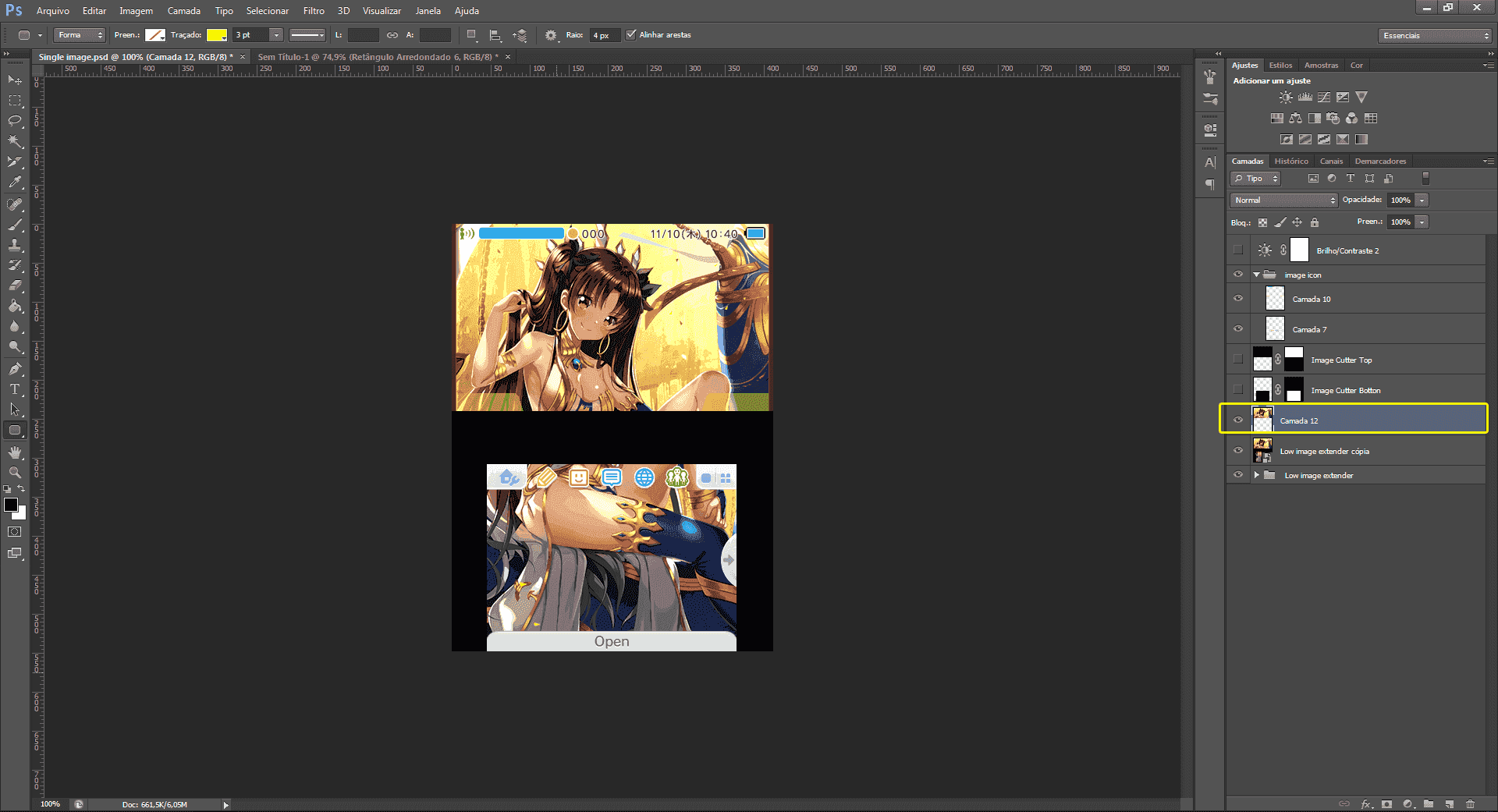1498x812 pixels.
Task: Switch to the Histórico tab
Action: (x=1291, y=161)
